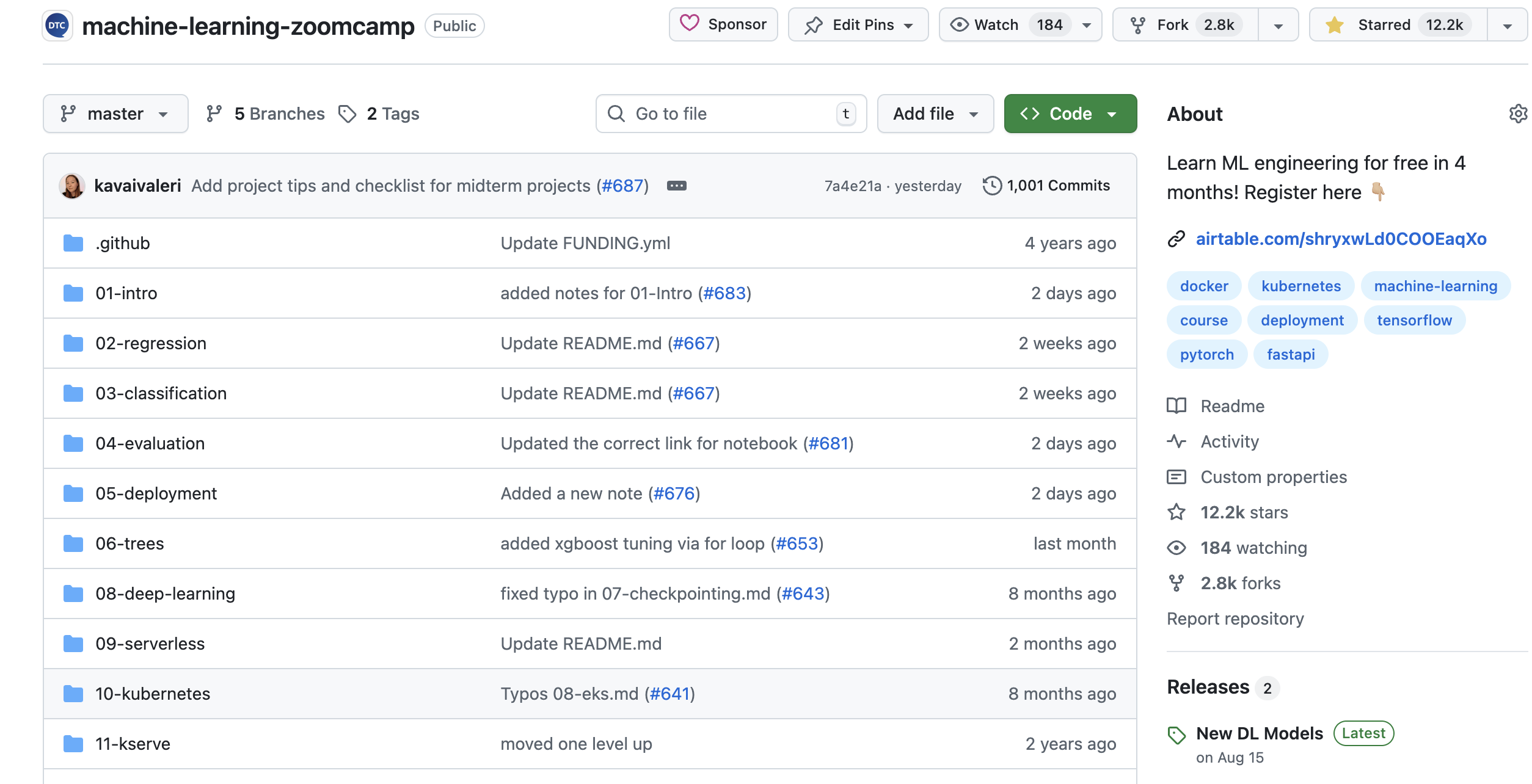Click the tag icon next to 2 Tags

point(348,114)
